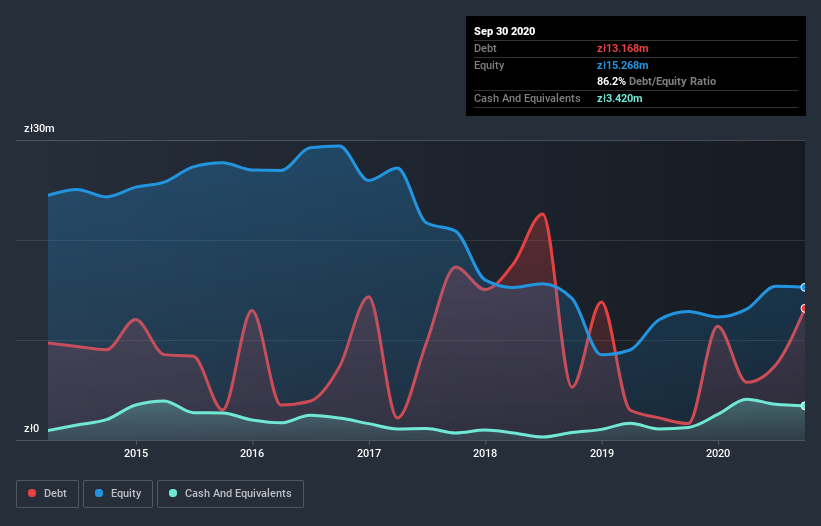Click the 2015 x-axis label

[x=136, y=453]
